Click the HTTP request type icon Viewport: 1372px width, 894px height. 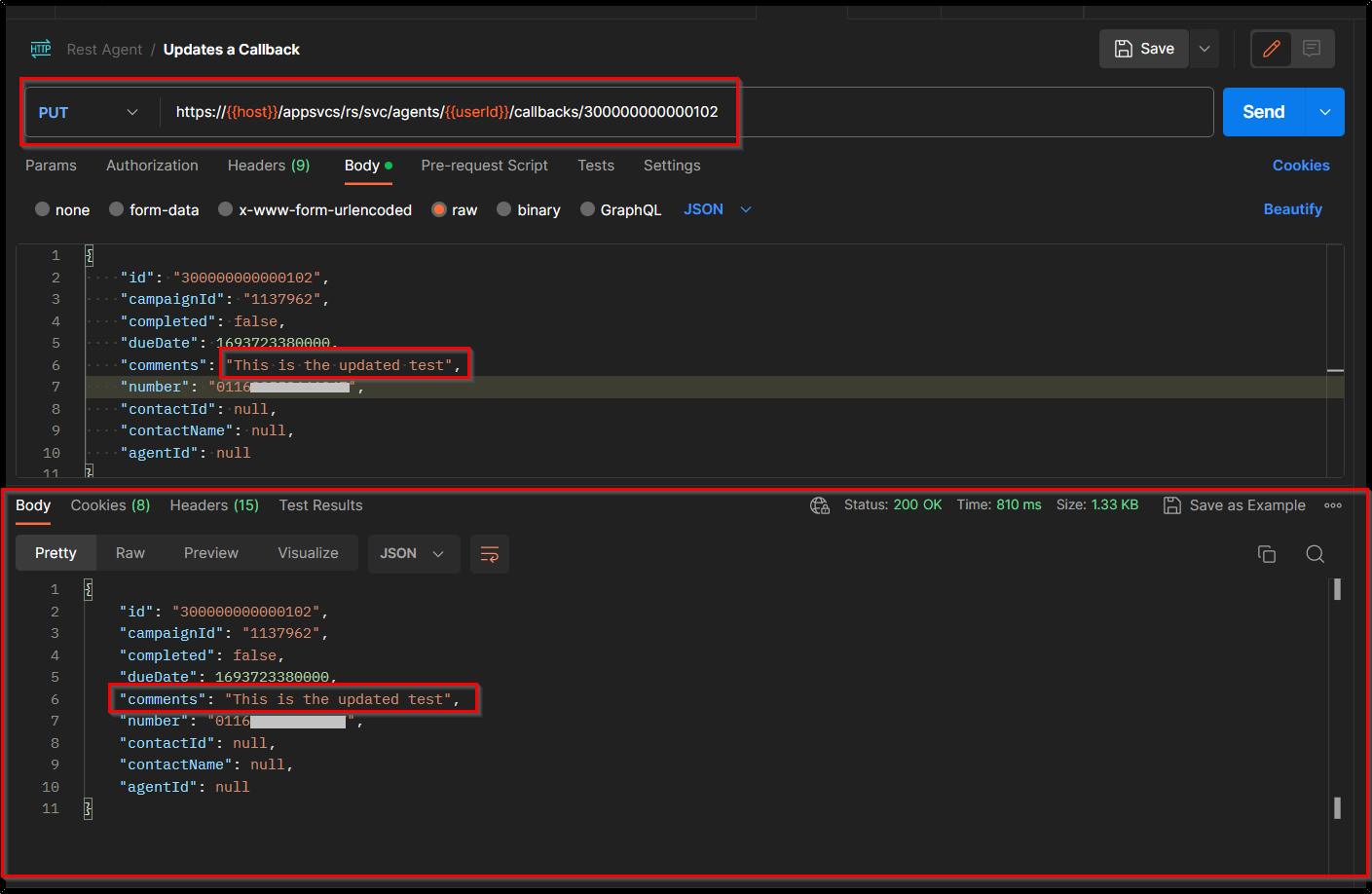click(41, 49)
